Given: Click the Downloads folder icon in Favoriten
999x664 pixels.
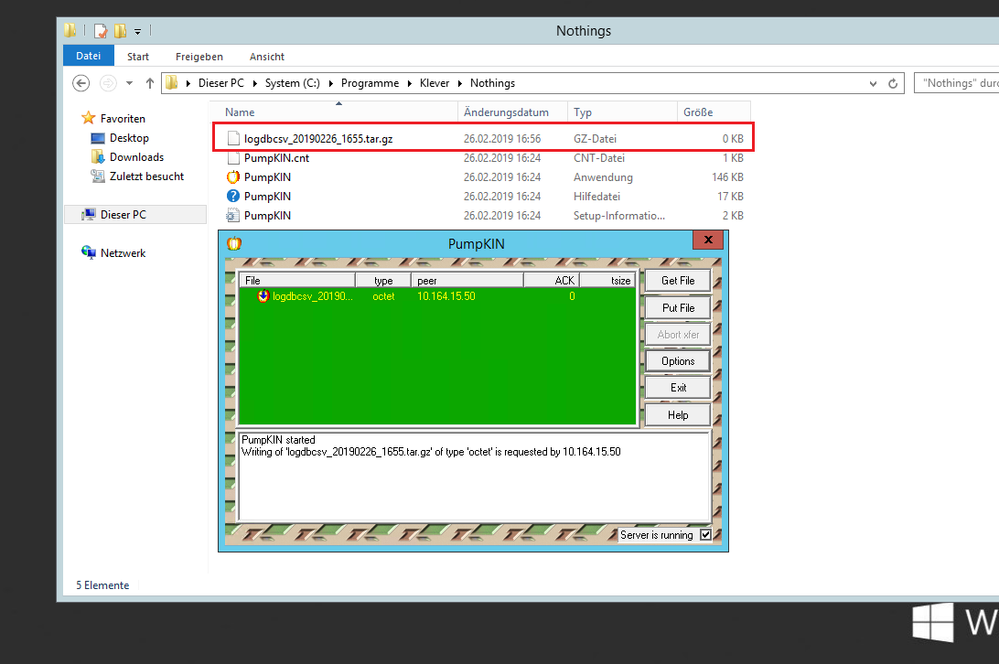Looking at the screenshot, I should click(x=98, y=157).
